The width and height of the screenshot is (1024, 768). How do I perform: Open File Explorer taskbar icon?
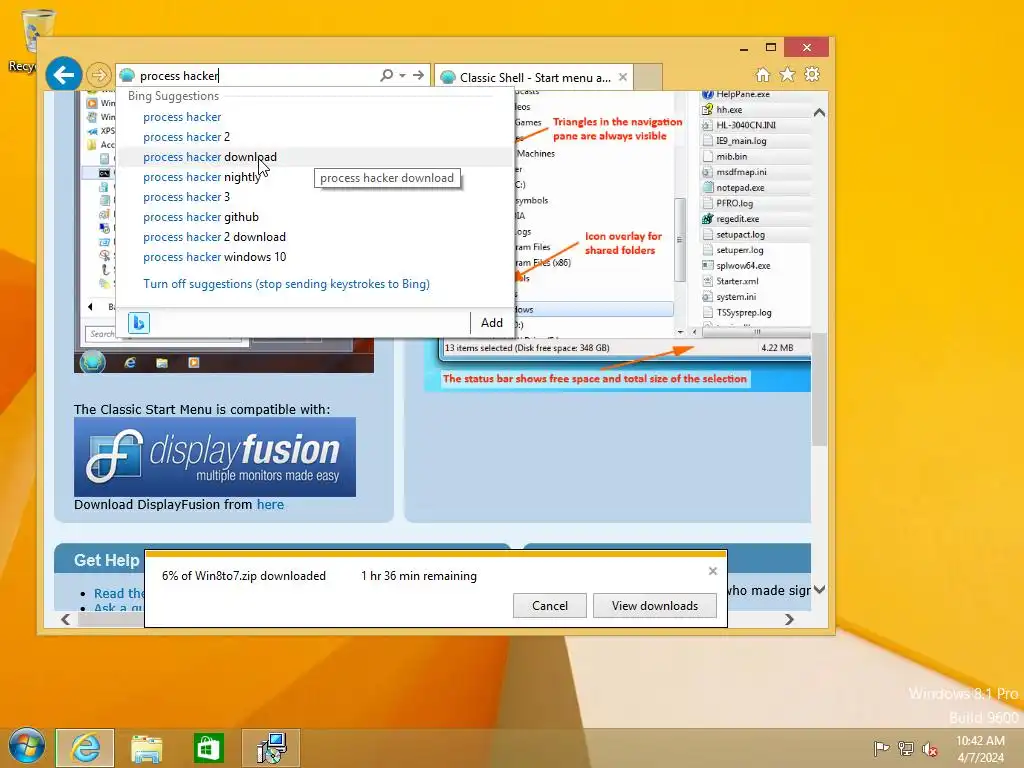click(x=147, y=748)
